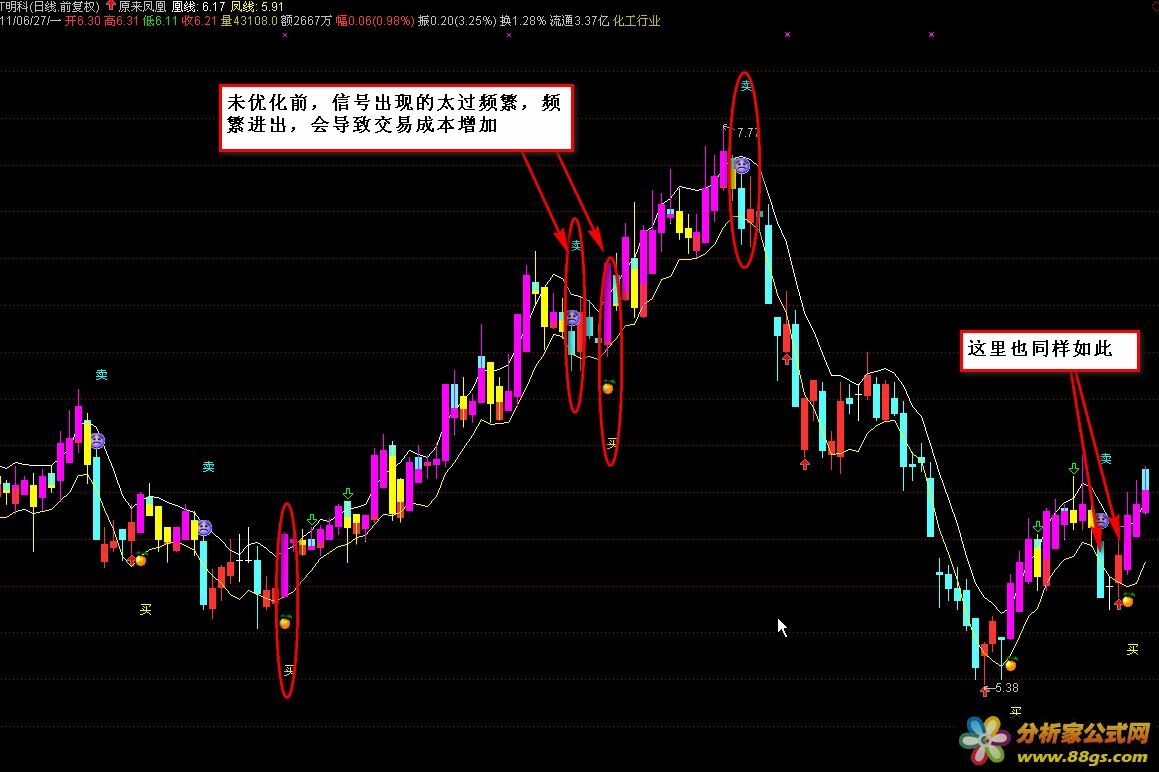The height and width of the screenshot is (772, 1159).
Task: Click the turnover rate 换1.28%
Action: pos(523,21)
